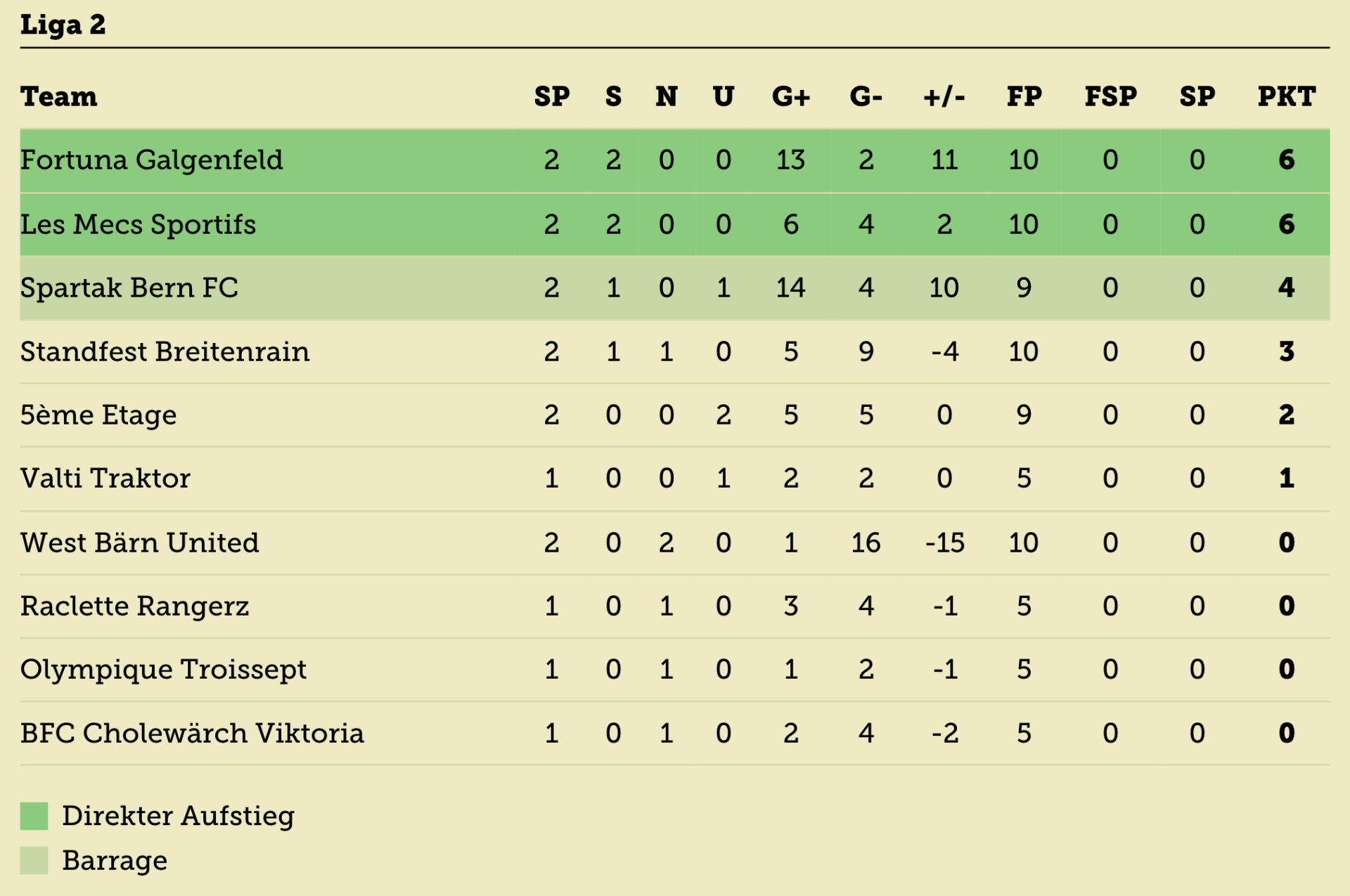Click Fortuna Galgenfeld's points value 6
Viewport: 1350px width, 896px height.
[1287, 160]
